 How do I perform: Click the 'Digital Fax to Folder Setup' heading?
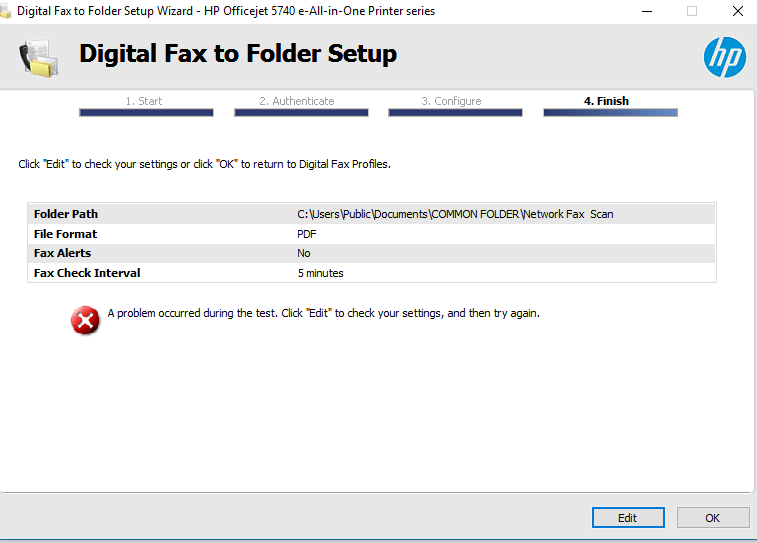coord(238,54)
